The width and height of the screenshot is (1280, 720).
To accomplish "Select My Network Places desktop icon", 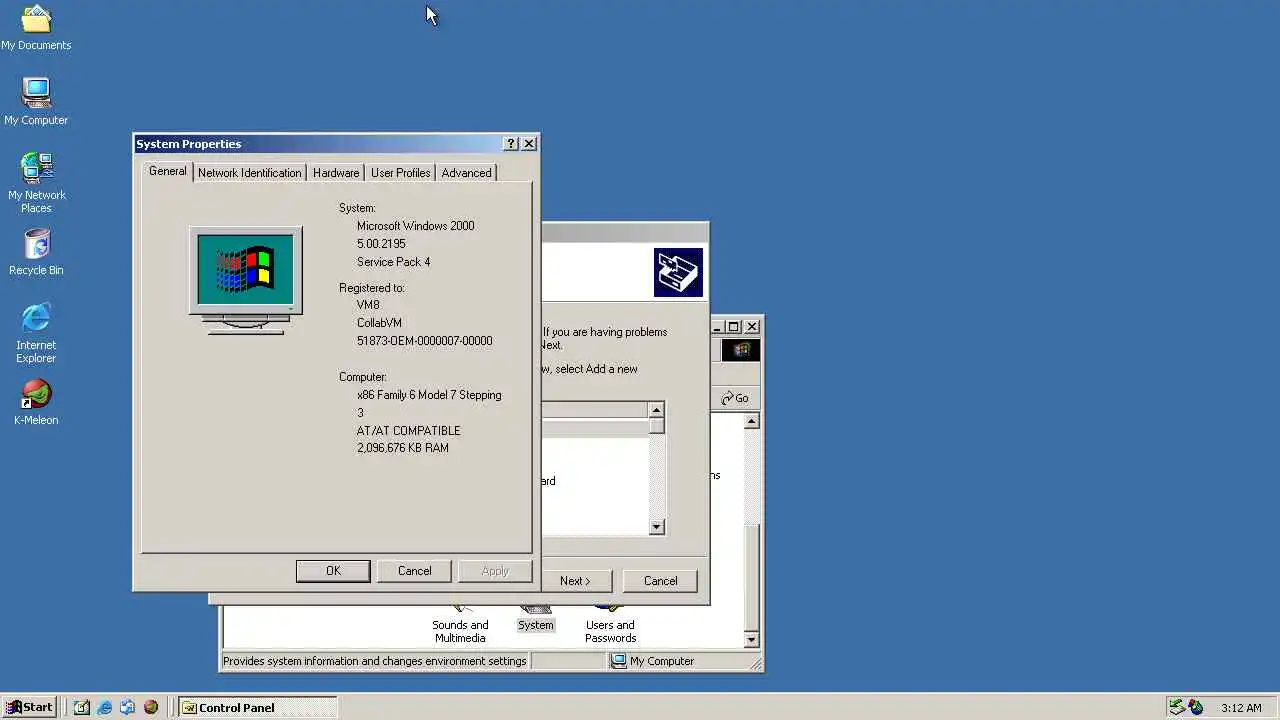I will 36,183.
